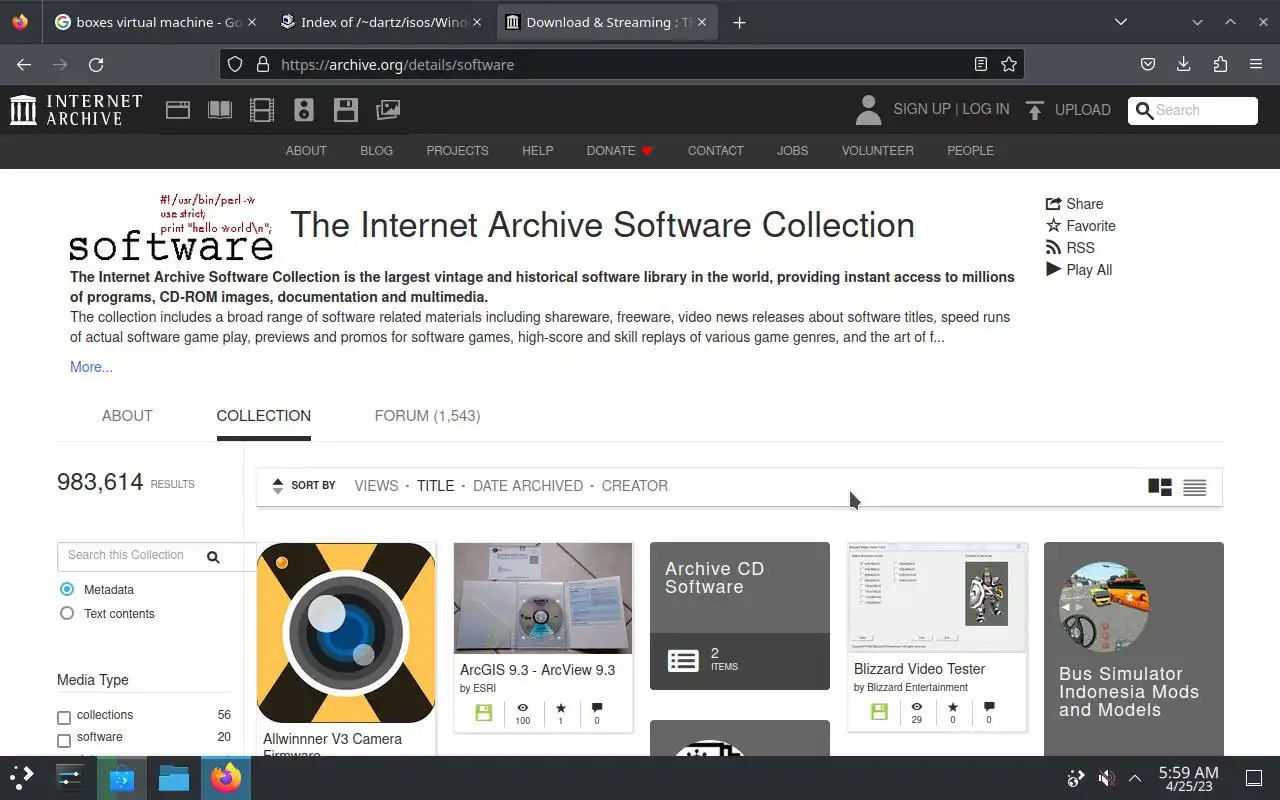Click the Play All link
This screenshot has height=800, width=1280.
click(1078, 270)
